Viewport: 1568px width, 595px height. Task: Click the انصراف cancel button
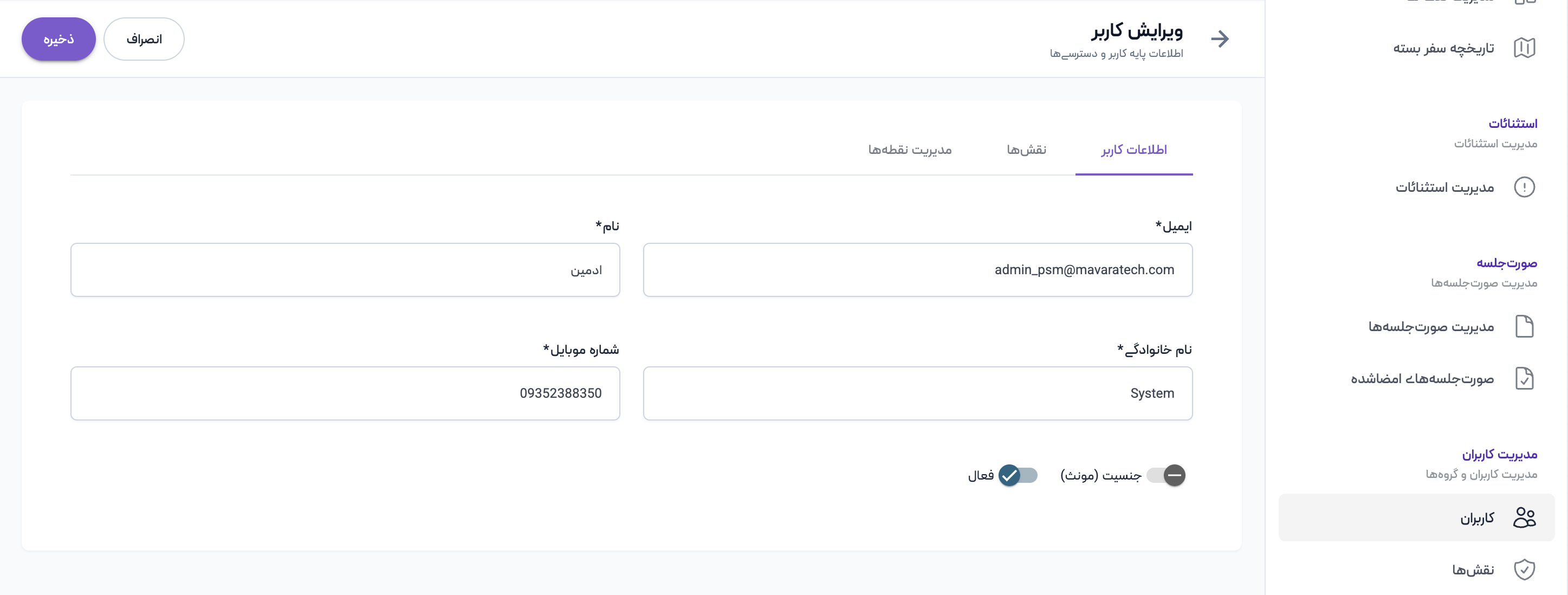pos(144,39)
